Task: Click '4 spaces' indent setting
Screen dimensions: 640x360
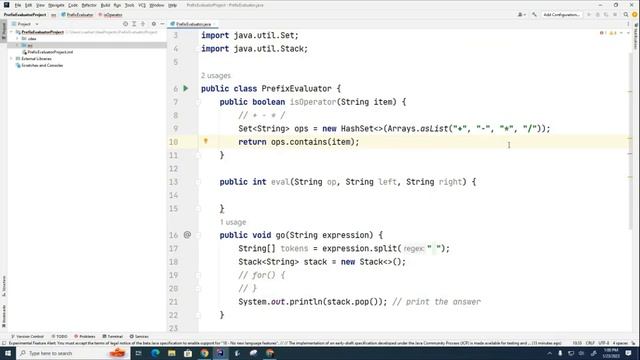Action: (620, 343)
